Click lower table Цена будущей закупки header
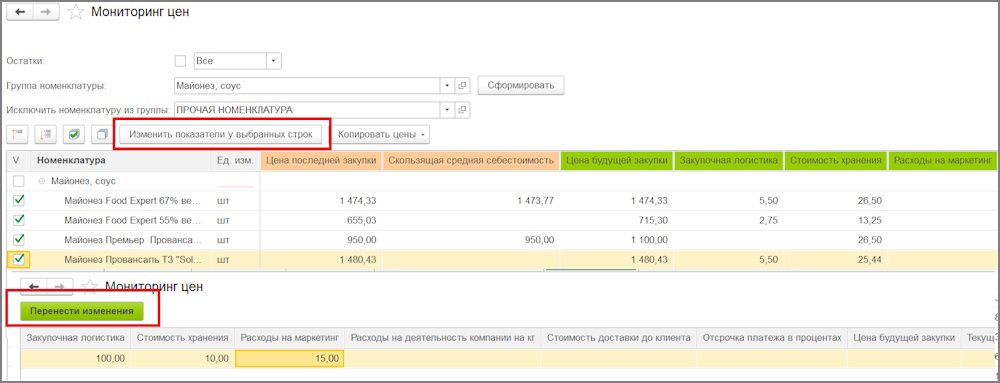Image resolution: width=1000 pixels, height=383 pixels. 904,338
